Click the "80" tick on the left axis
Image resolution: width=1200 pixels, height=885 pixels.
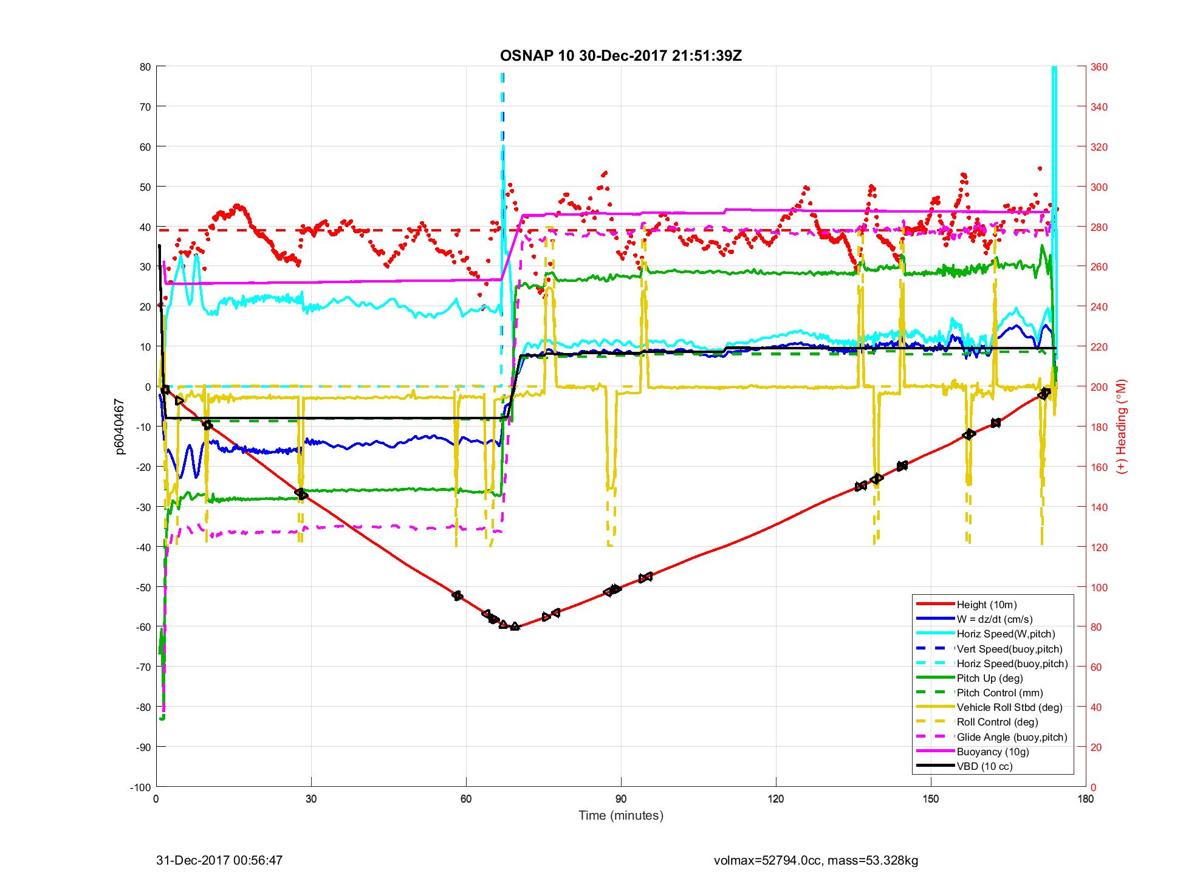click(144, 67)
